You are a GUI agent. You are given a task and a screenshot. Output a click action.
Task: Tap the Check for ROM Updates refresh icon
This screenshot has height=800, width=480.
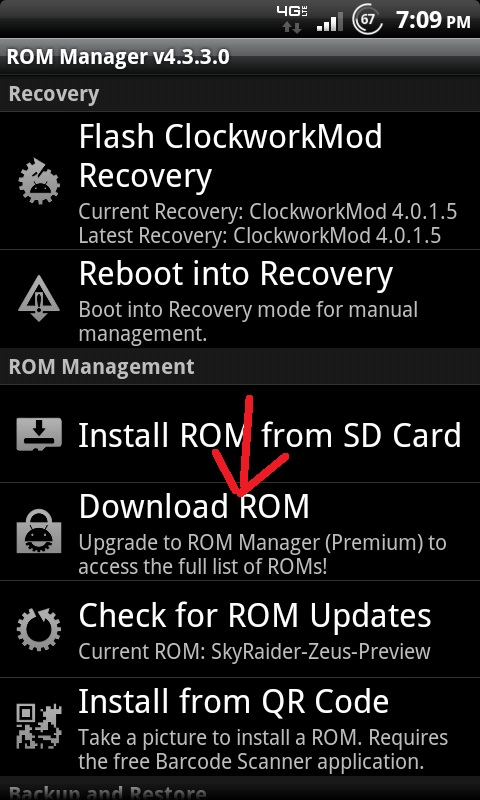tap(39, 628)
